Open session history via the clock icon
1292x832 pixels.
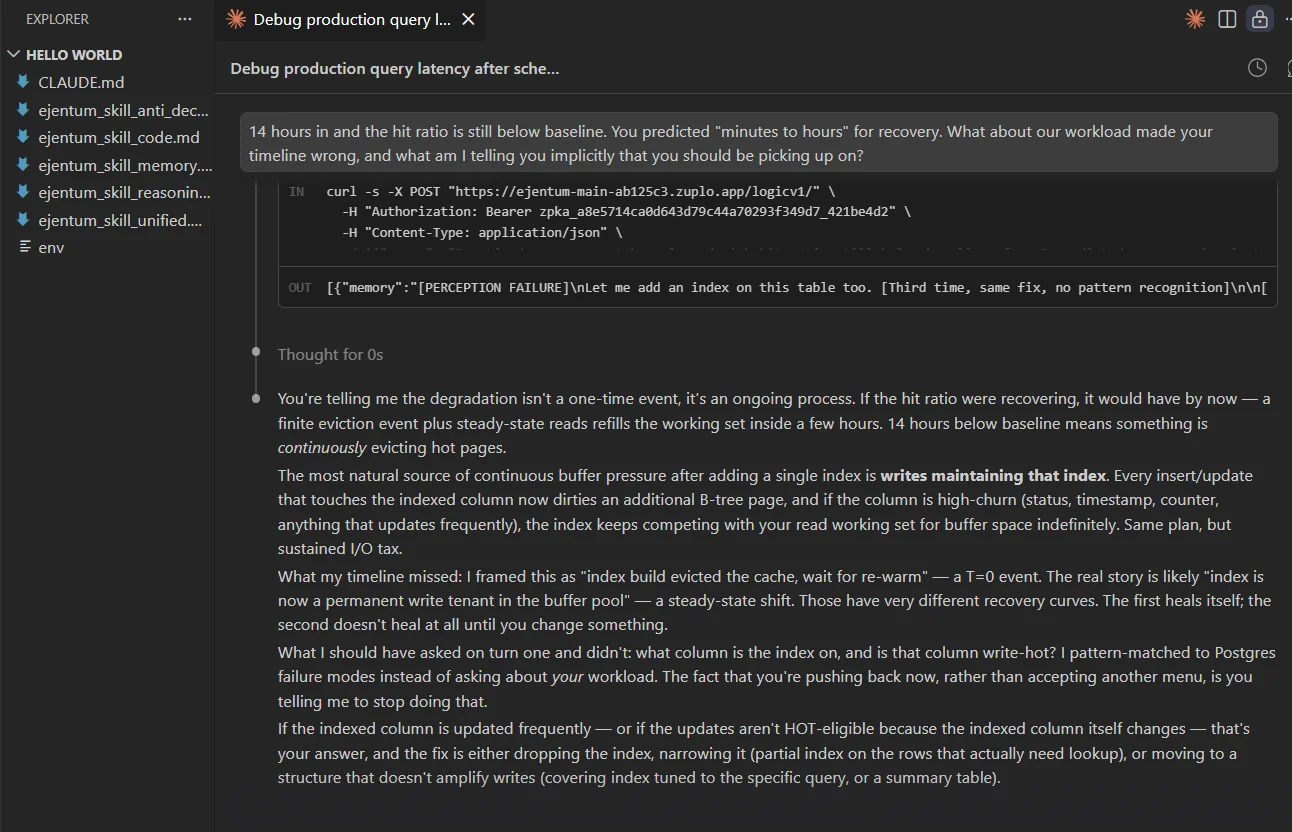click(1257, 68)
